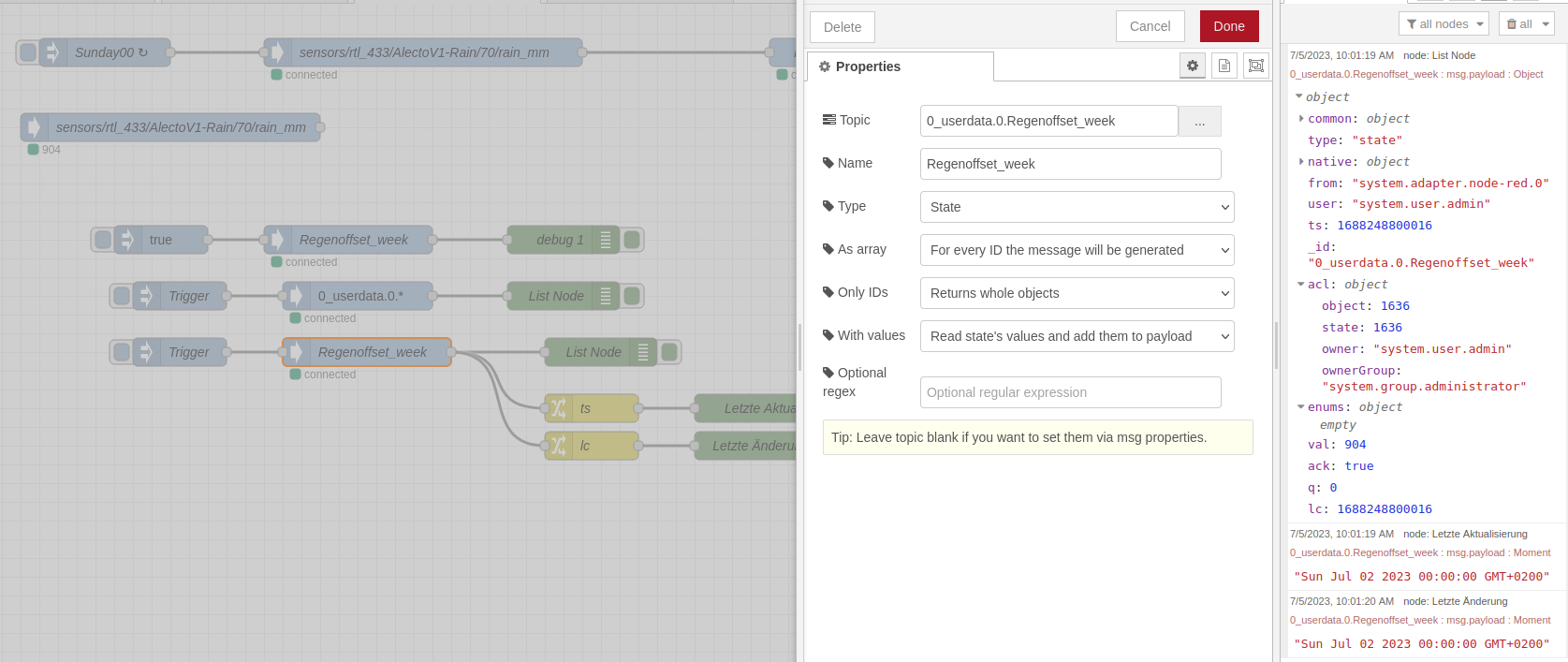Click the Cancel button
The height and width of the screenshot is (662, 1568).
point(1150,26)
